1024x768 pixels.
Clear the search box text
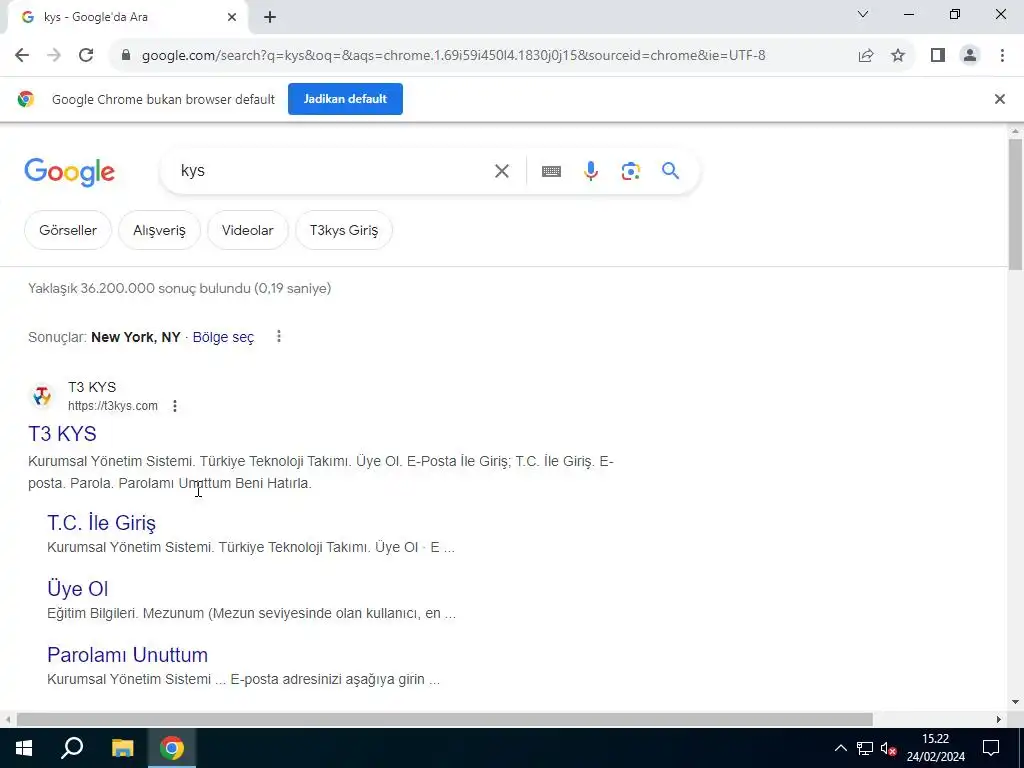point(502,171)
